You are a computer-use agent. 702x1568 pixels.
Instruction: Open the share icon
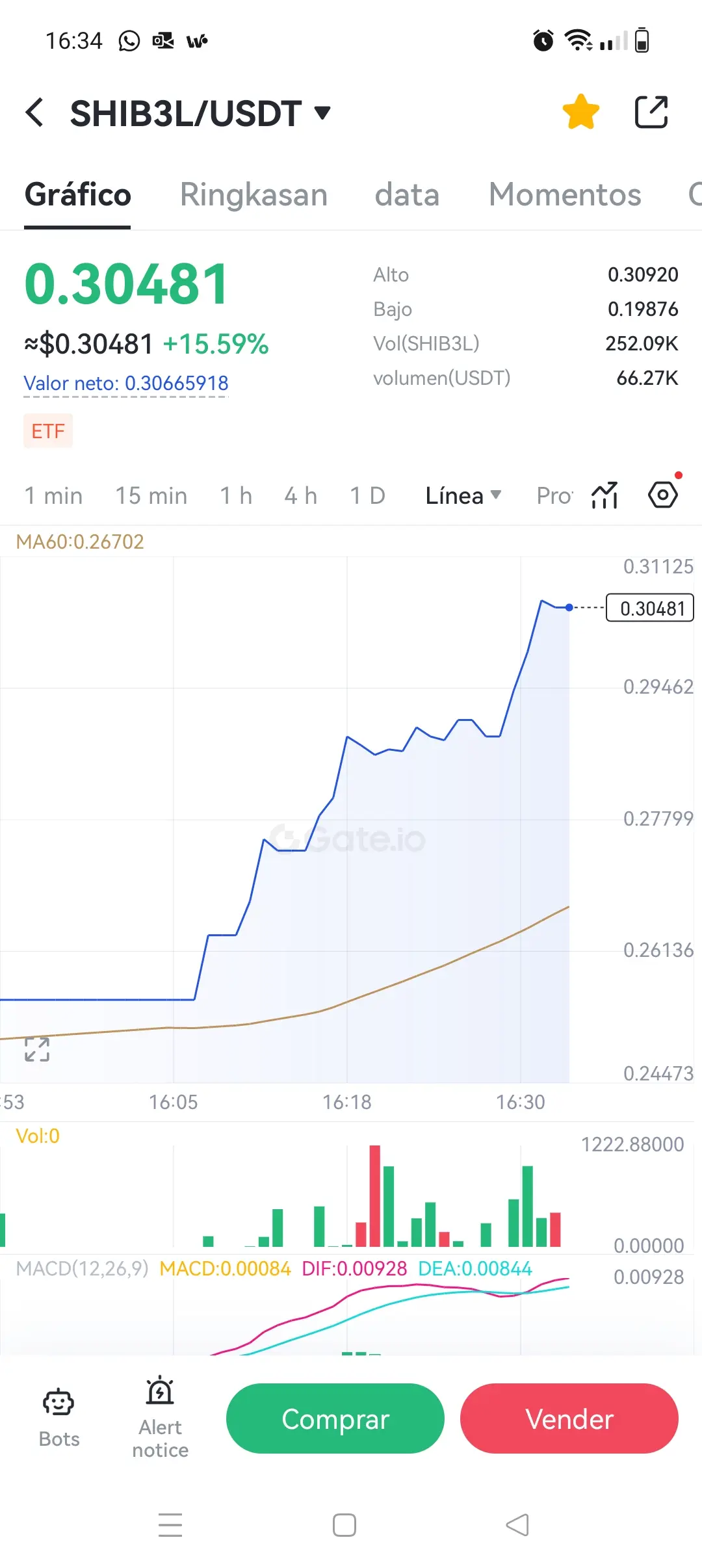tap(651, 112)
